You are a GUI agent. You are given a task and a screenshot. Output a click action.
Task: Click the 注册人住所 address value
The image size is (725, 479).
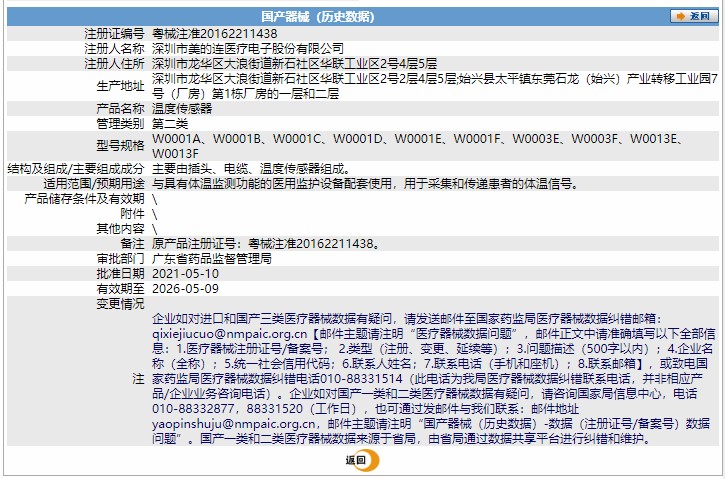coord(295,63)
